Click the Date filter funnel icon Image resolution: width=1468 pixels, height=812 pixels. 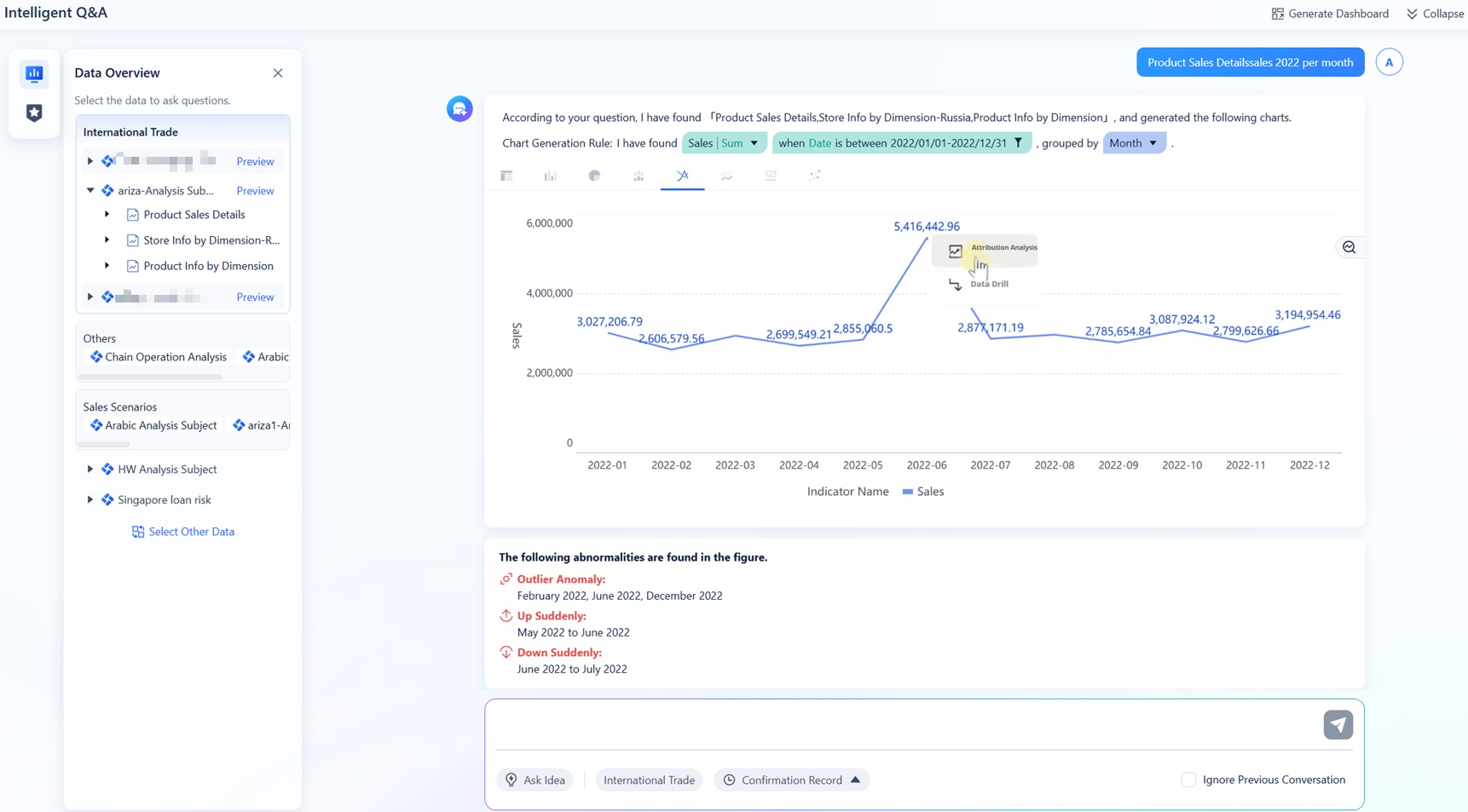(1018, 143)
